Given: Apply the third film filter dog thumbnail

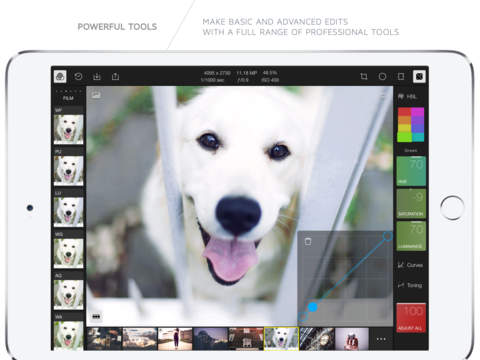Looking at the screenshot, I should coord(68,212).
